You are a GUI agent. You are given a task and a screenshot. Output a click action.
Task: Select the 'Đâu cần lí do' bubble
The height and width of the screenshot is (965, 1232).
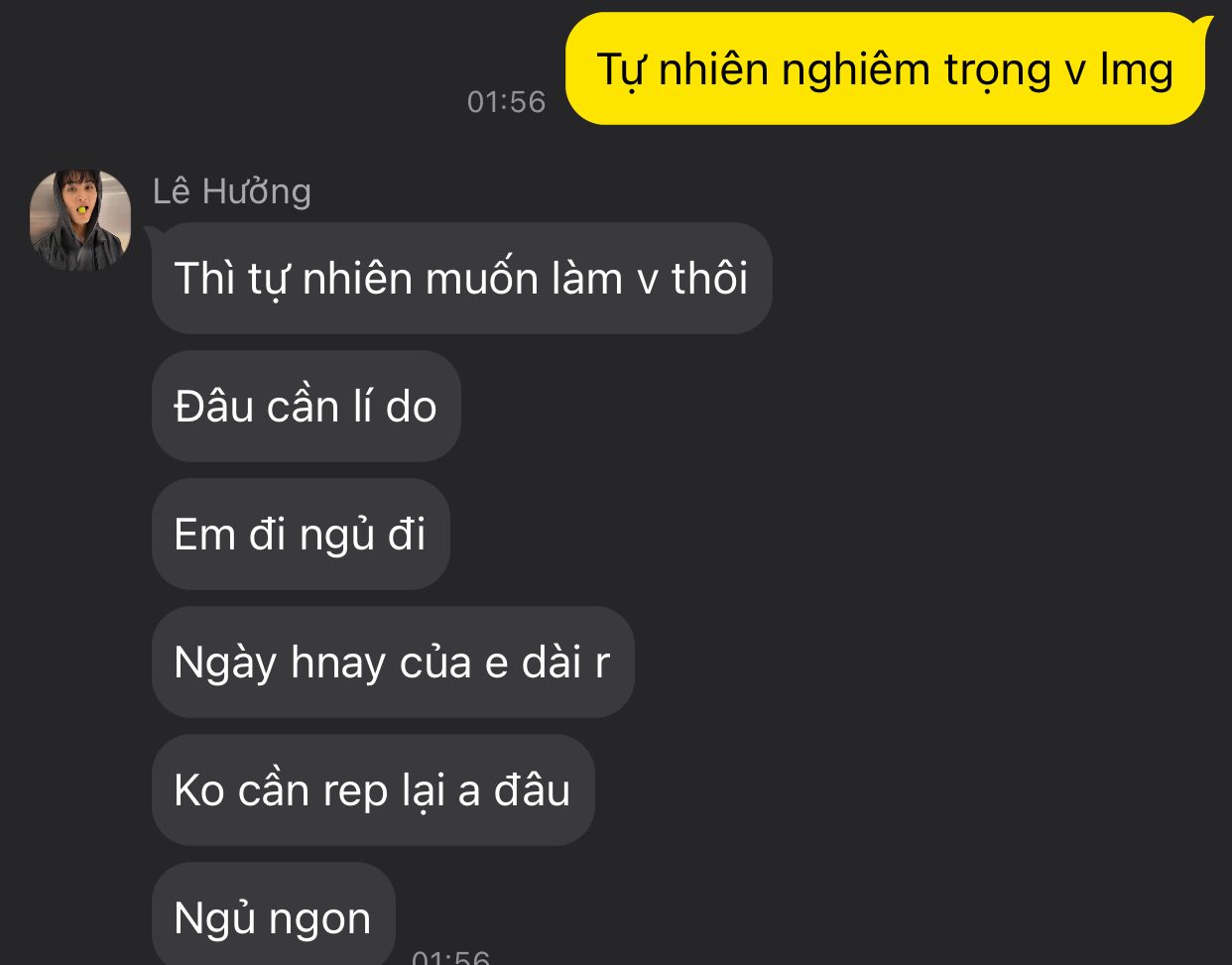click(307, 407)
